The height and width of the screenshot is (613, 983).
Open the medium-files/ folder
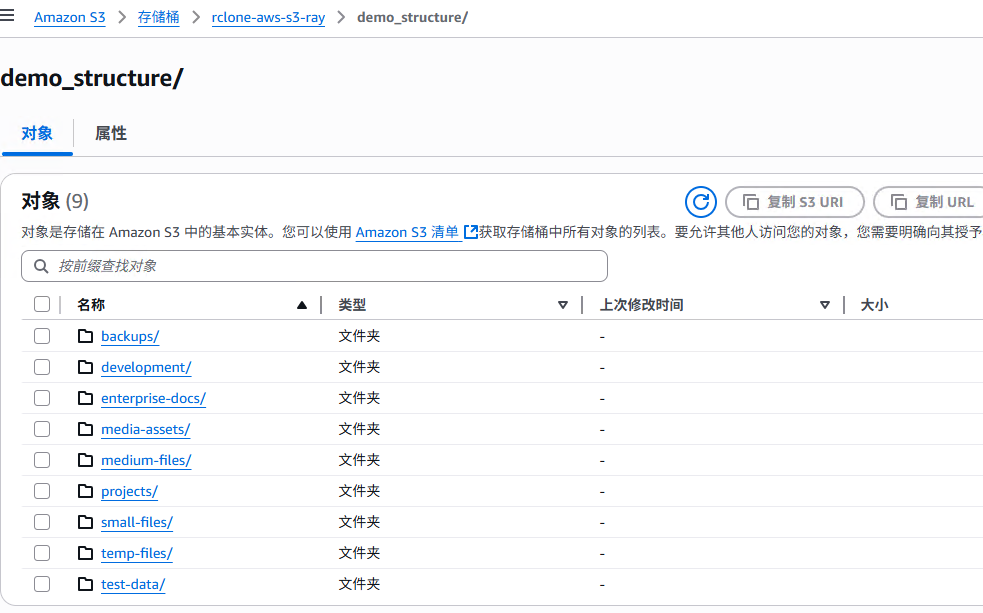146,460
